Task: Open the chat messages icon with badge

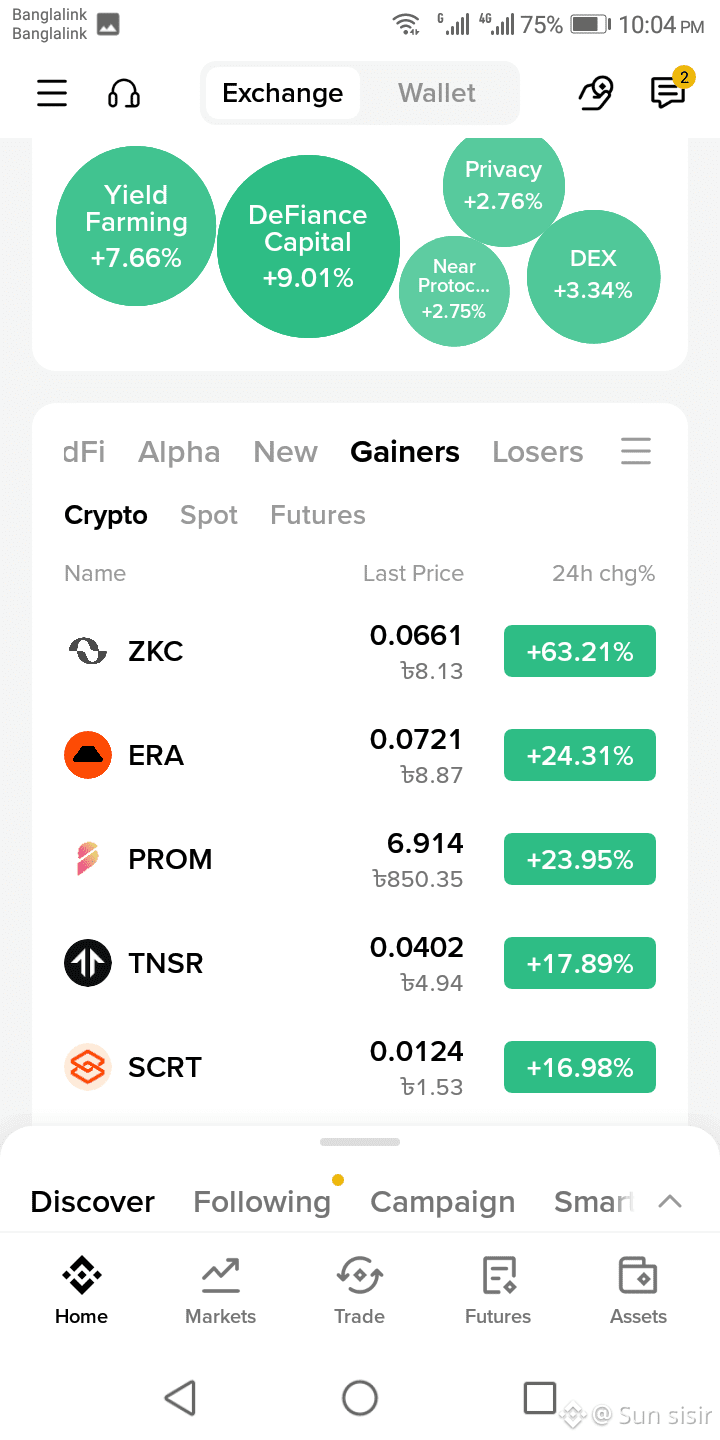Action: pos(667,92)
